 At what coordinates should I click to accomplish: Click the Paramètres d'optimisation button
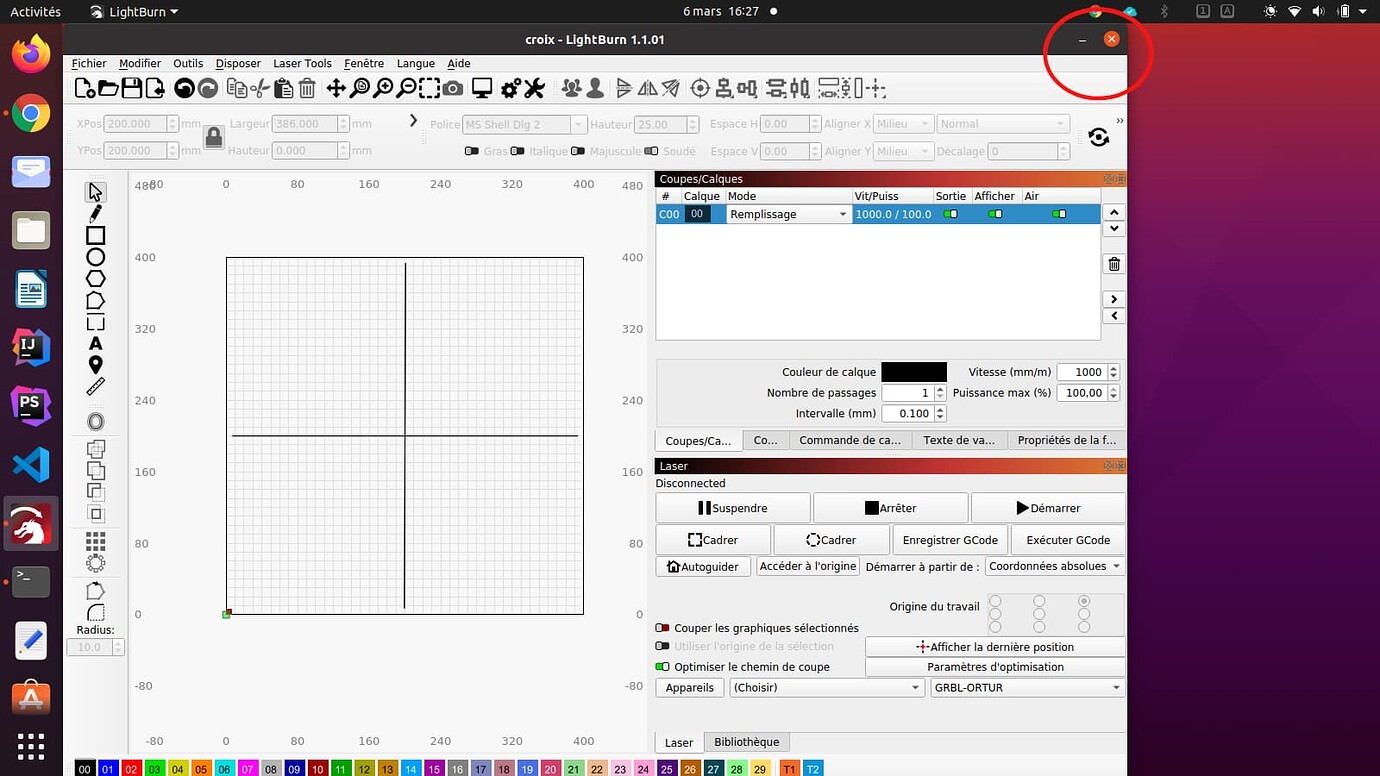pos(995,667)
